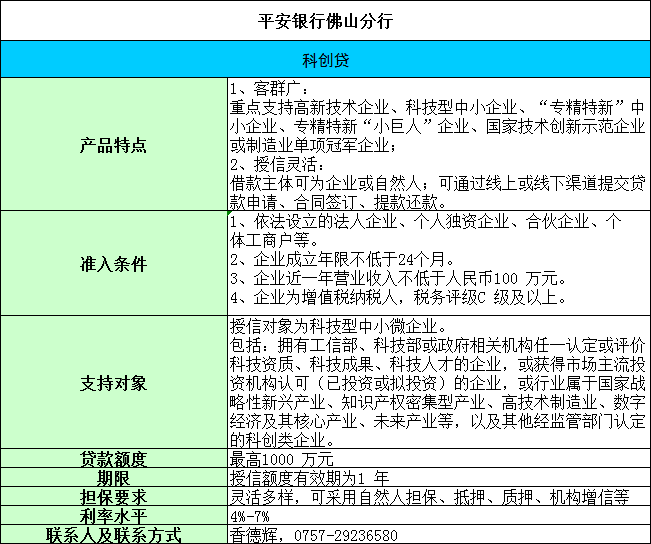Viewport: 651px width, 544px height.
Task: Select the contact cell '香德辉，0757-29236580'
Action: pyautogui.click(x=439, y=534)
